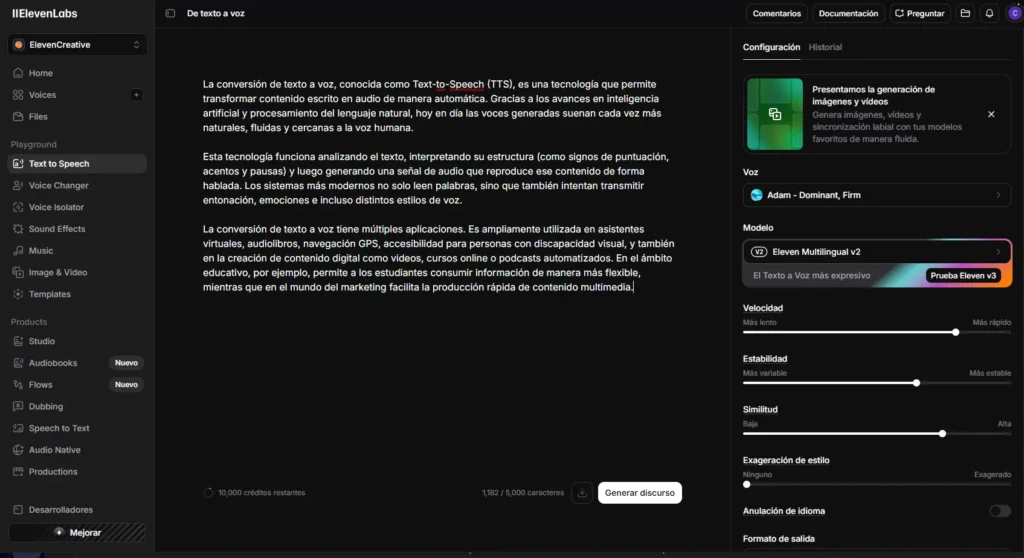Click the Comentarios button

click(776, 13)
